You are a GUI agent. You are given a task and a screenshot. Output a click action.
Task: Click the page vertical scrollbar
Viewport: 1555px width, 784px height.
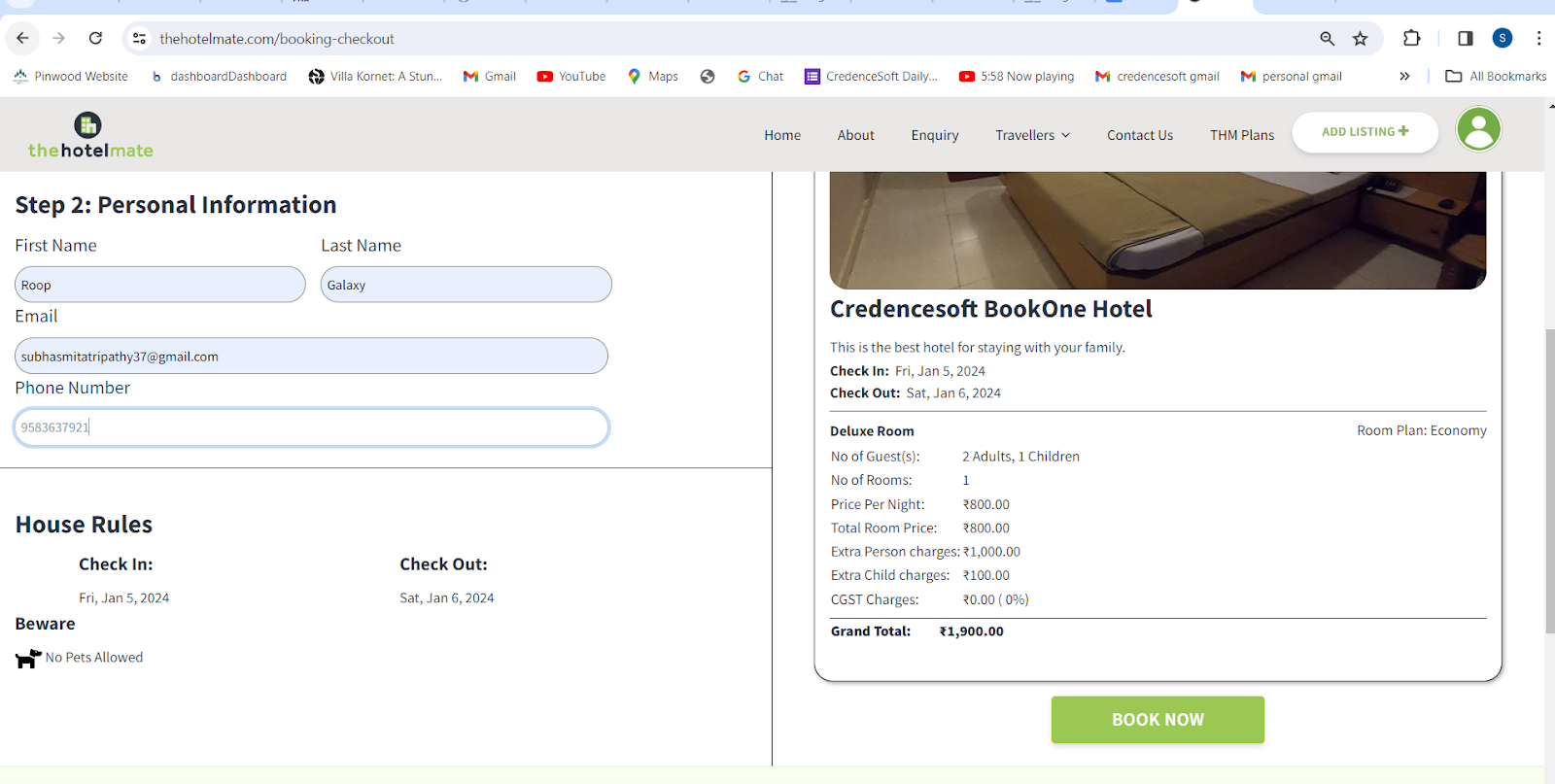pos(1549,481)
